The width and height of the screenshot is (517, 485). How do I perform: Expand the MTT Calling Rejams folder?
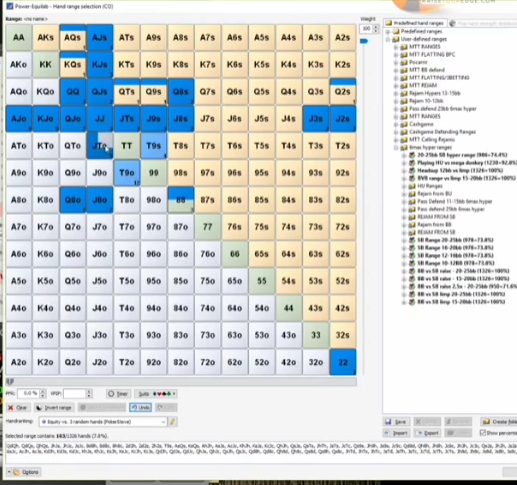[x=396, y=140]
